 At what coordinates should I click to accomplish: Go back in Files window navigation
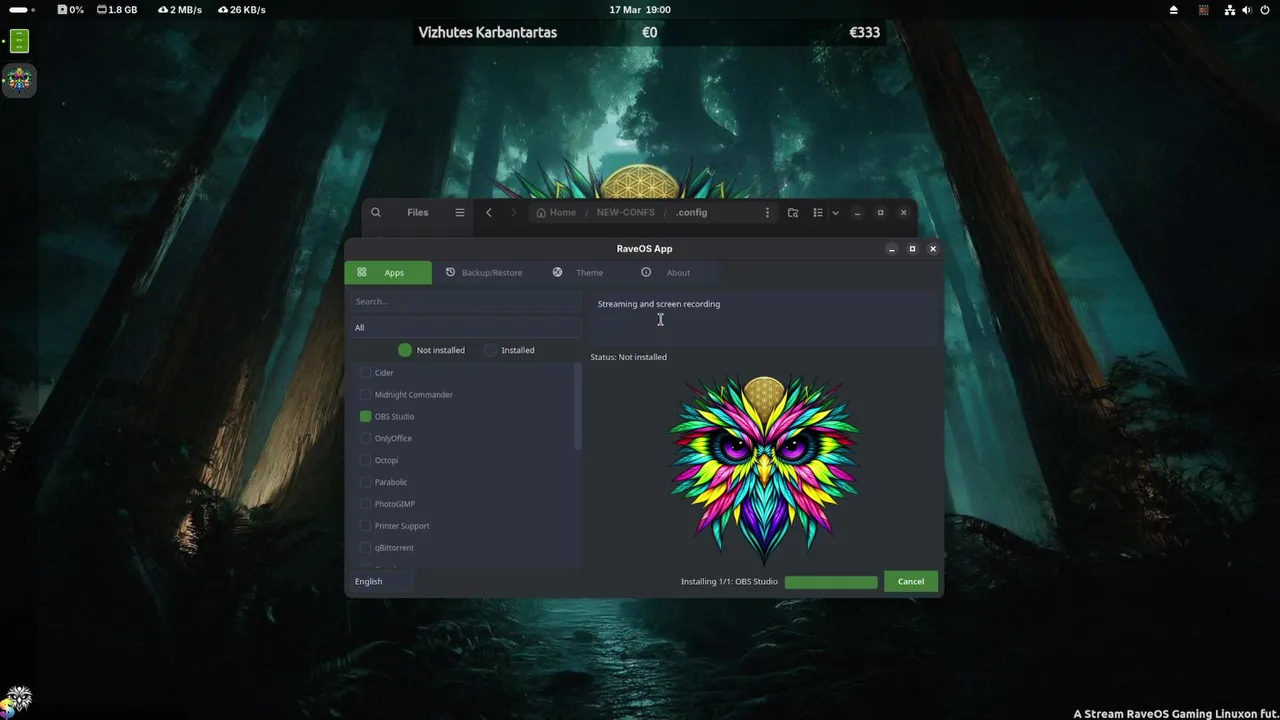(x=489, y=212)
